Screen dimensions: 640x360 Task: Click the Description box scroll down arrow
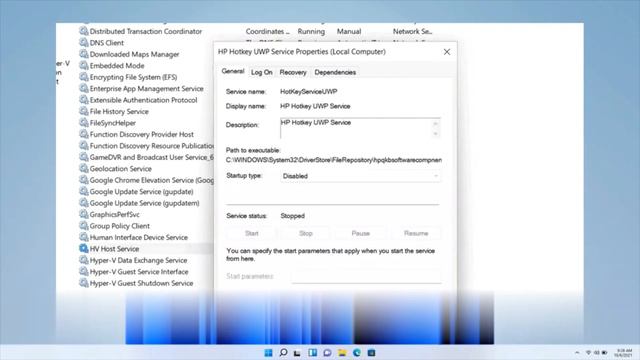tap(436, 134)
